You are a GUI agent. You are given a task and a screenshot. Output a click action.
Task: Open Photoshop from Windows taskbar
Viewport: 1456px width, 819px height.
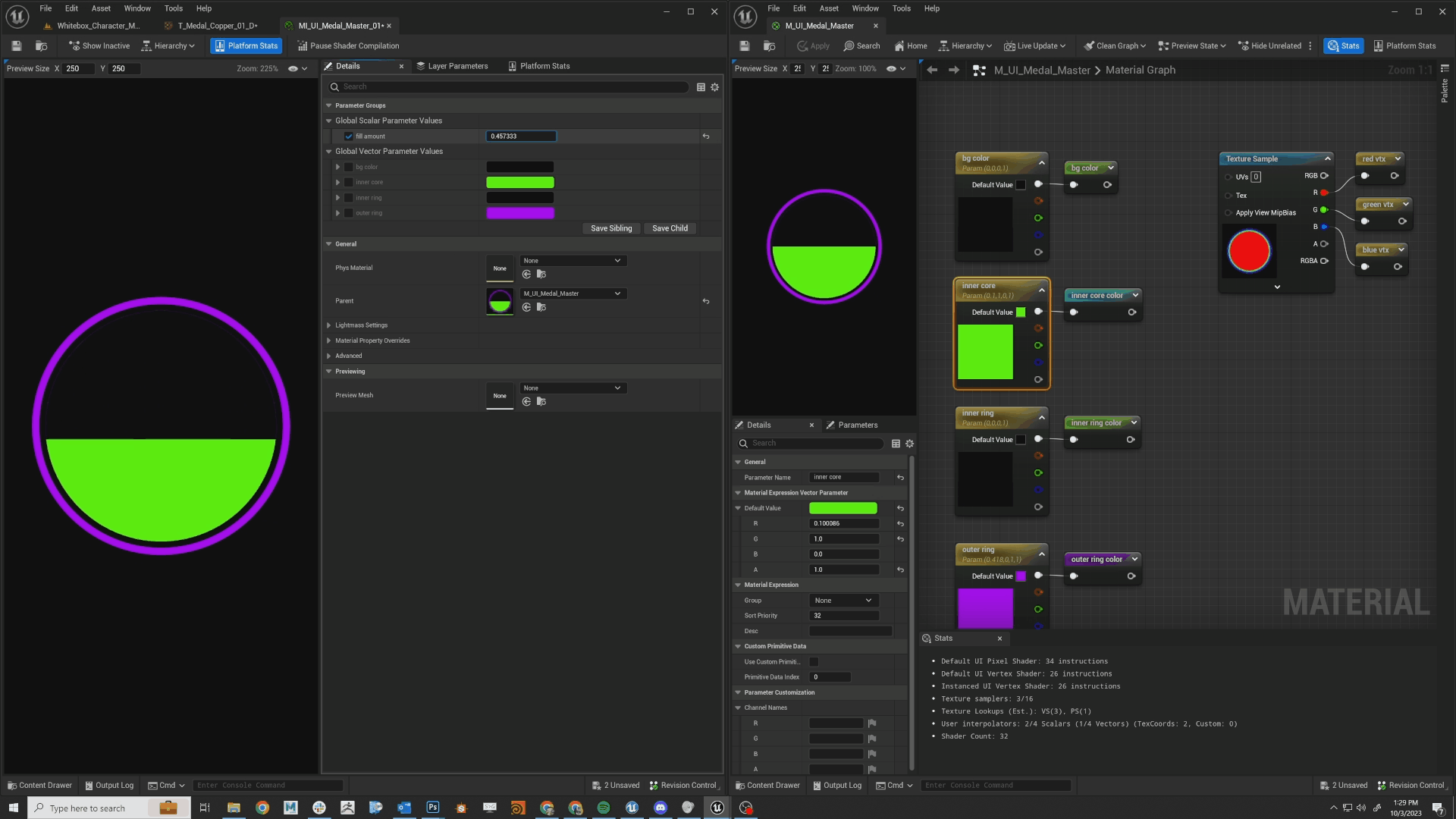432,808
